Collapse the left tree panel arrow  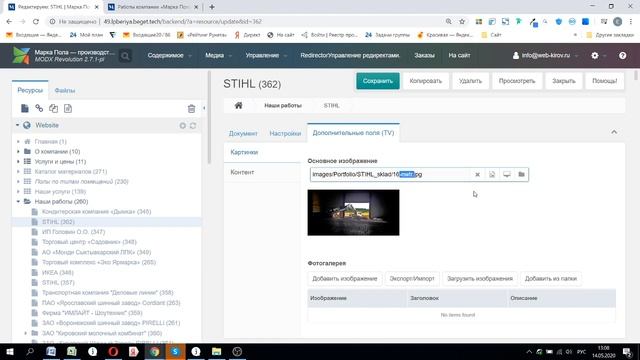[204, 108]
